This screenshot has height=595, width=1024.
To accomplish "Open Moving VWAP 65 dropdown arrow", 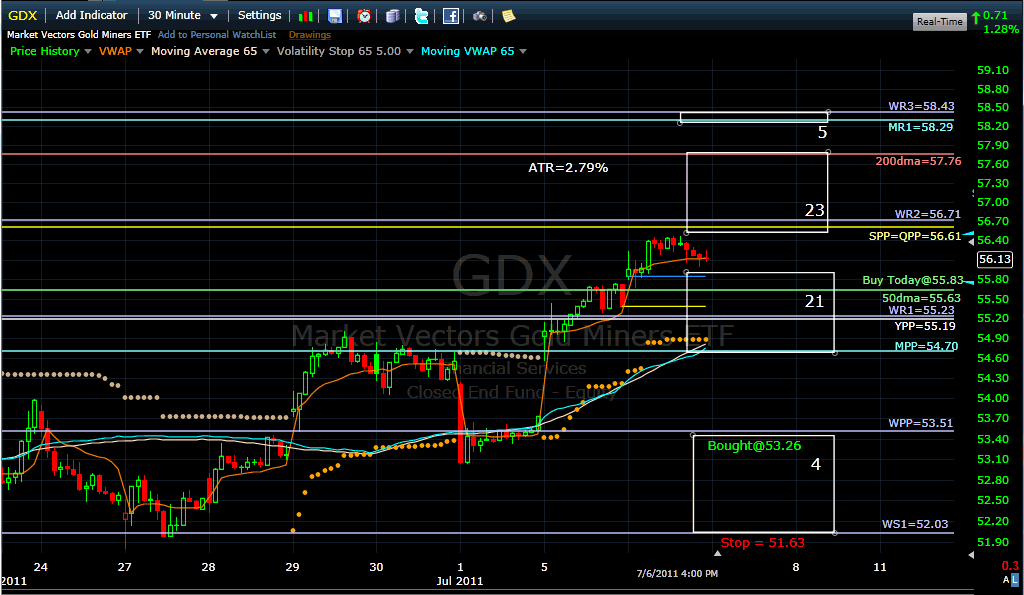I will (x=523, y=52).
